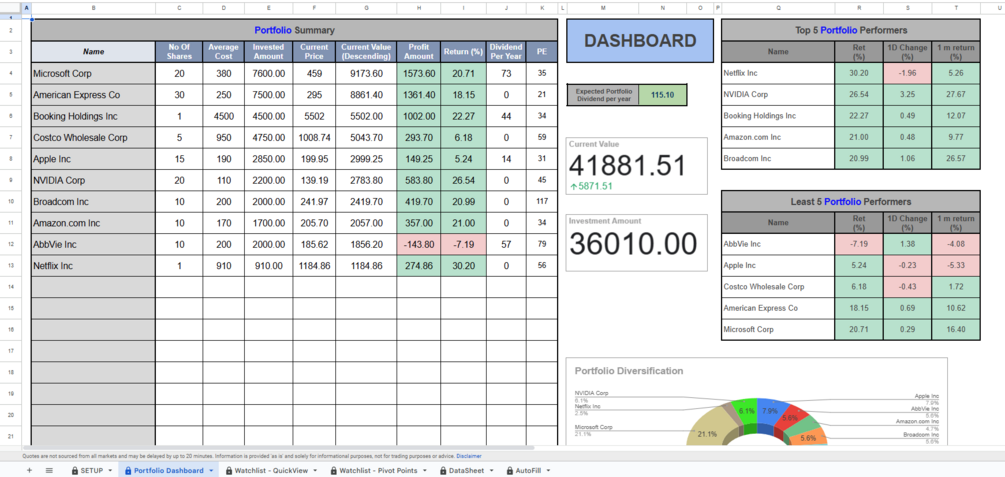Click the Portfolio Summary title cell
Image resolution: width=1005 pixels, height=477 pixels.
click(x=294, y=30)
